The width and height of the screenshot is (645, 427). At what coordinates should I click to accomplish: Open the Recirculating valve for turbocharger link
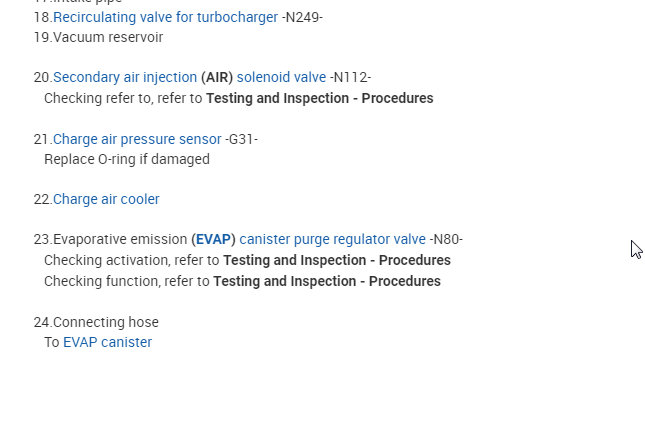(167, 17)
